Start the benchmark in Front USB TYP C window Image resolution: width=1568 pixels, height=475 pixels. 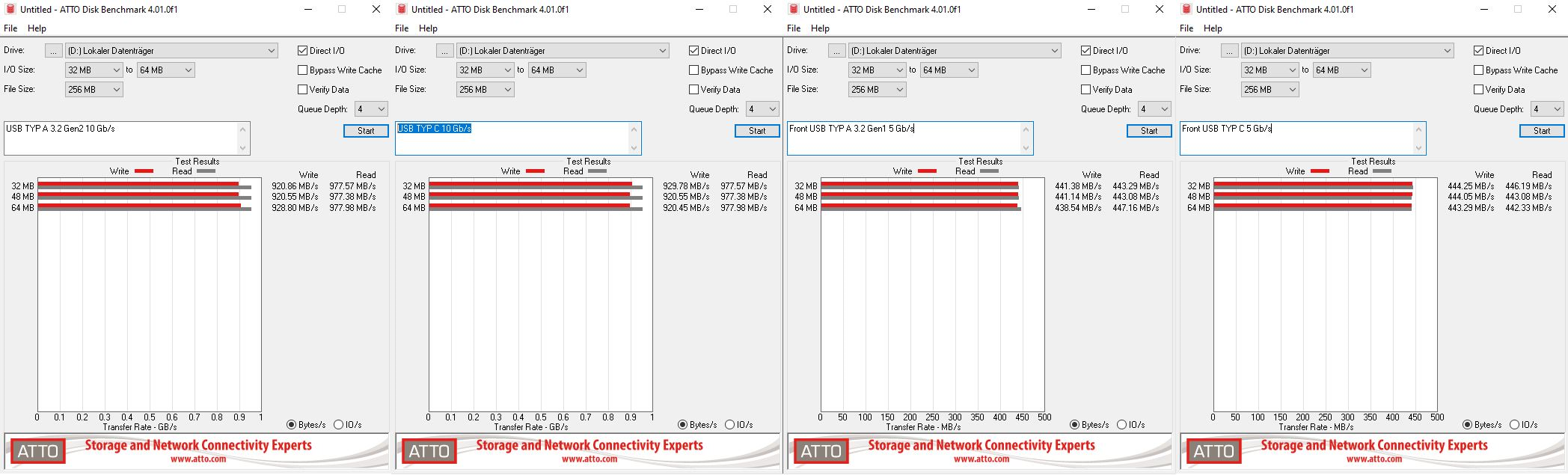[1542, 131]
